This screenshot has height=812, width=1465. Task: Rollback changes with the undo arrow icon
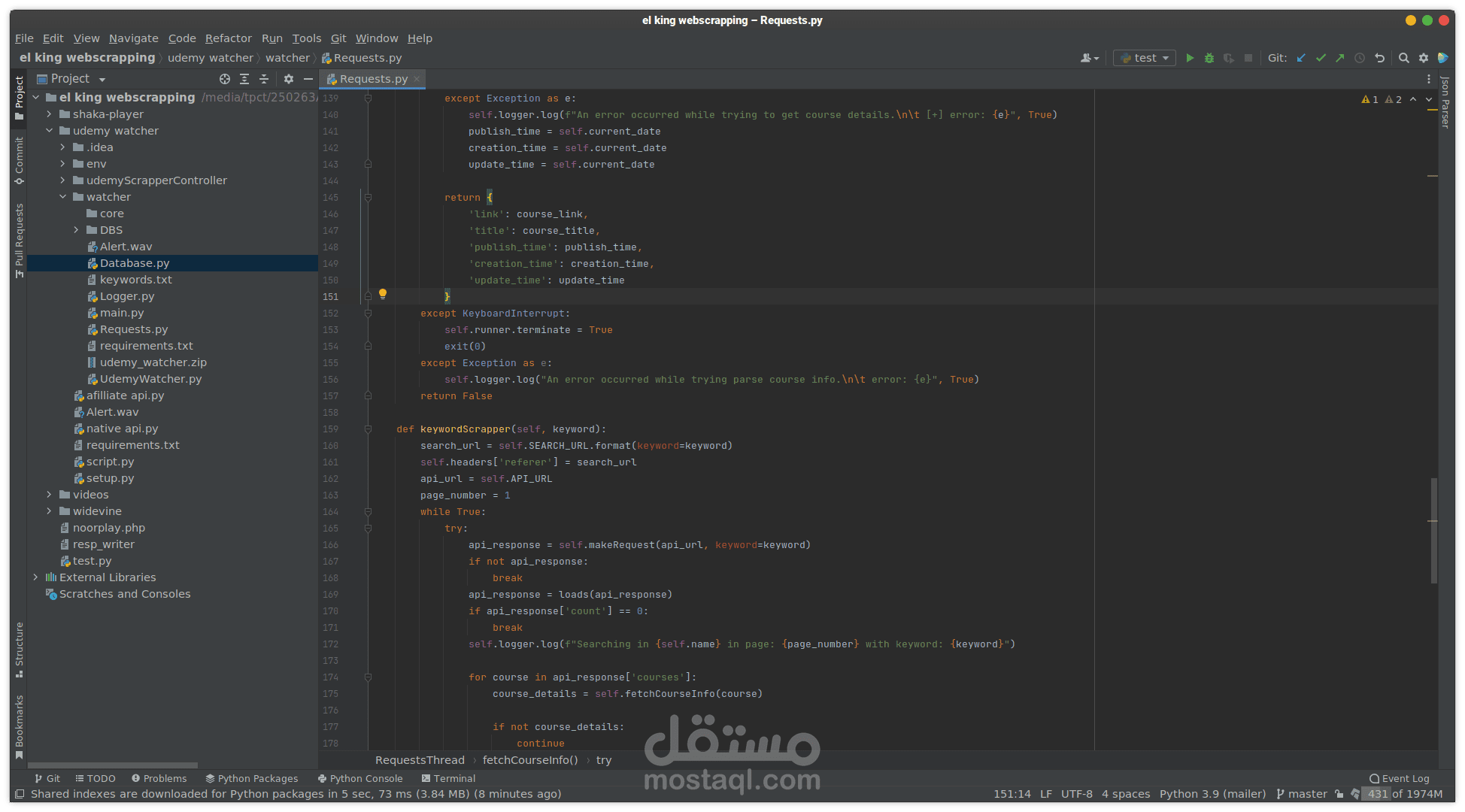tap(1379, 58)
